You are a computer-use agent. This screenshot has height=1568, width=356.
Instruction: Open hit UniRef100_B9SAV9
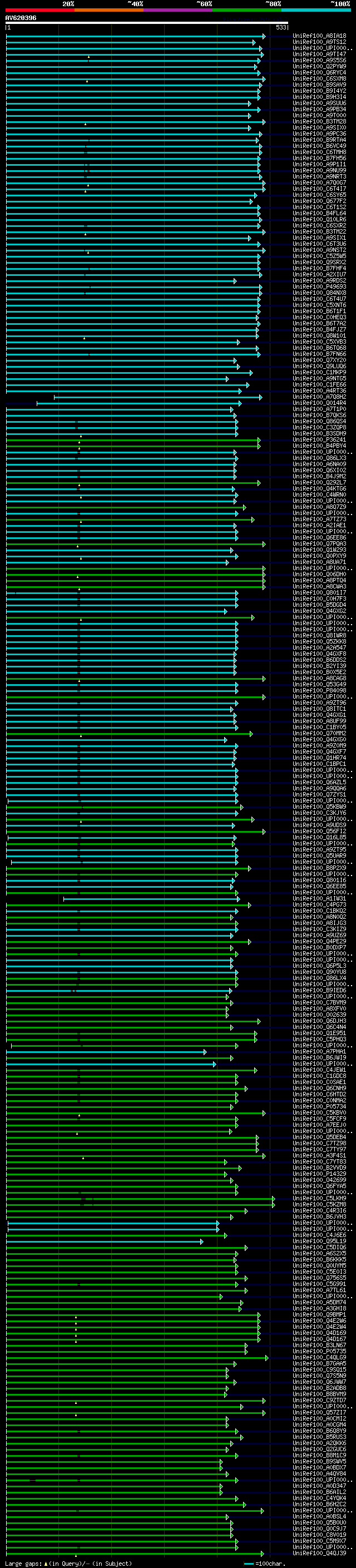coord(319,85)
